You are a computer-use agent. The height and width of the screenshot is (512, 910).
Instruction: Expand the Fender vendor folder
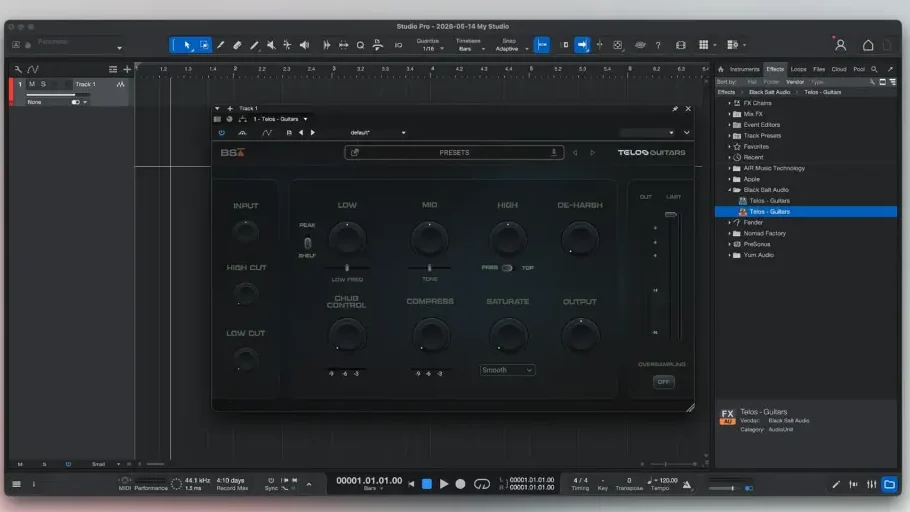(x=730, y=222)
